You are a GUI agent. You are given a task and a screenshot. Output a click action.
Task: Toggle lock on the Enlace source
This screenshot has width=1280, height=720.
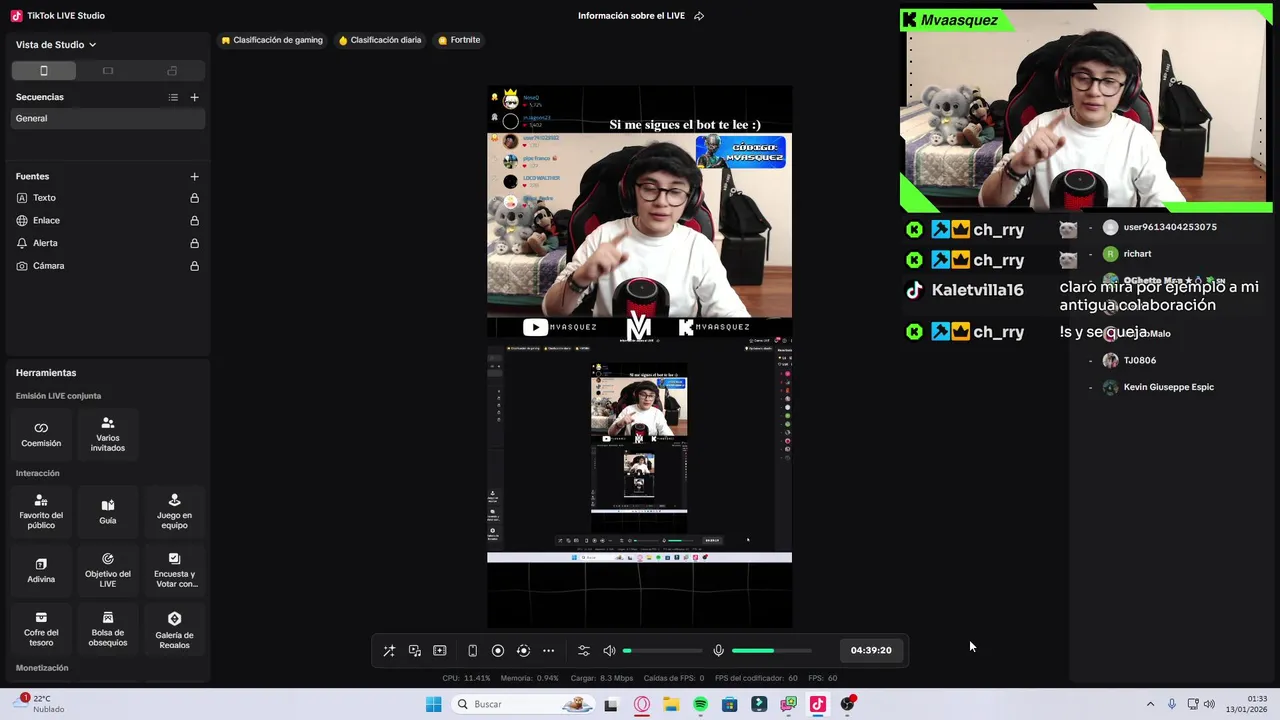pyautogui.click(x=194, y=221)
